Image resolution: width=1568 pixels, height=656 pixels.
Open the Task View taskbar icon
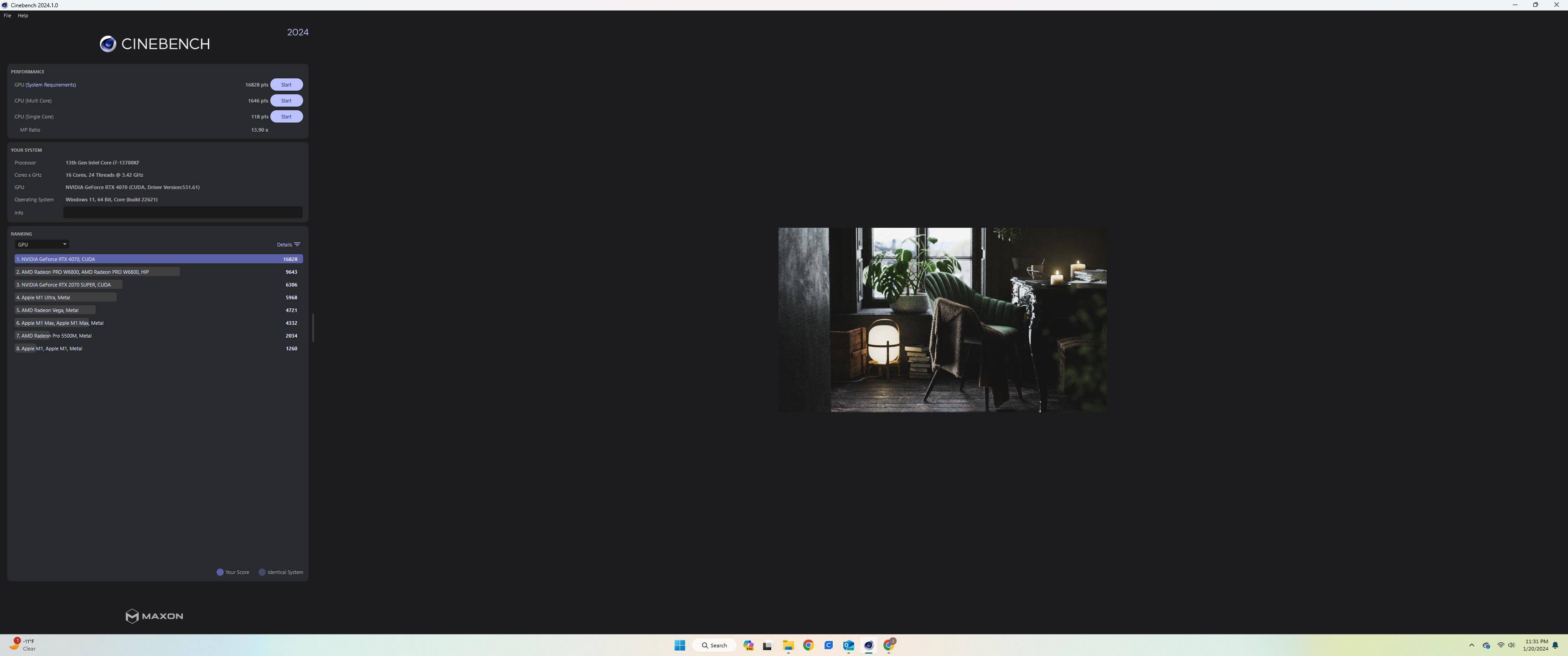(x=768, y=645)
